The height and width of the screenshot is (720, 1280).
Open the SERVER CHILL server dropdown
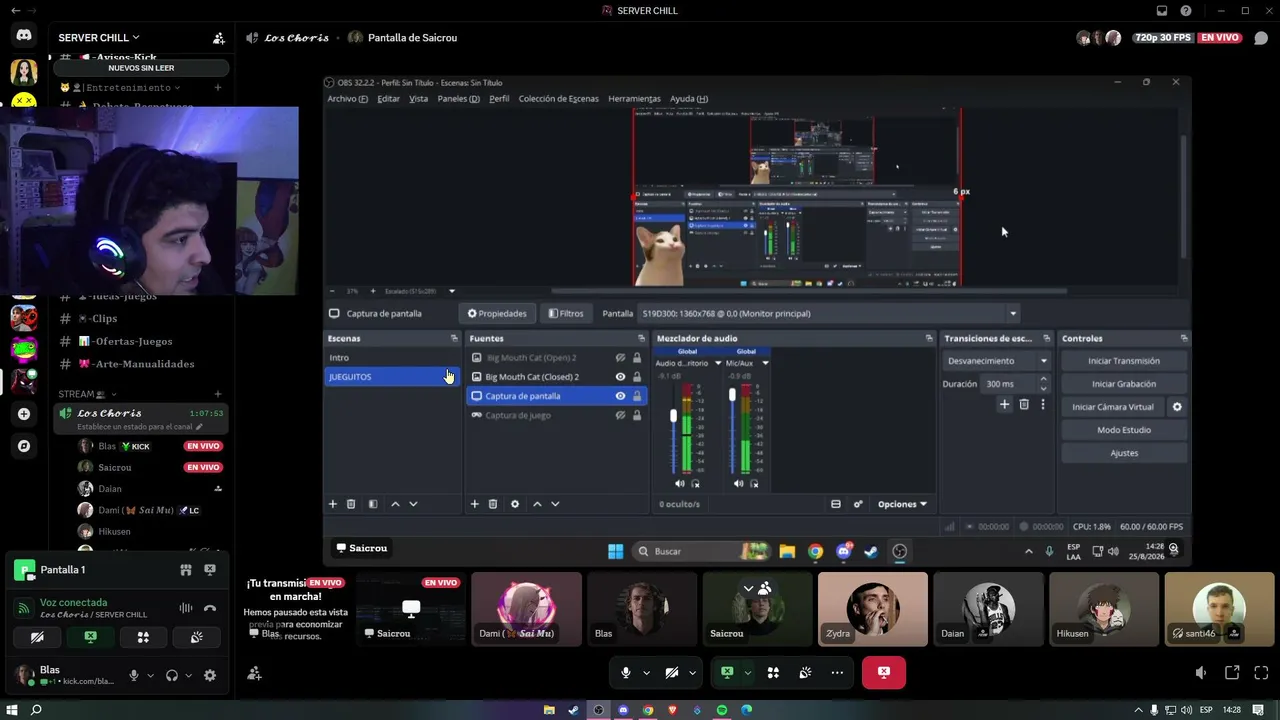click(98, 38)
